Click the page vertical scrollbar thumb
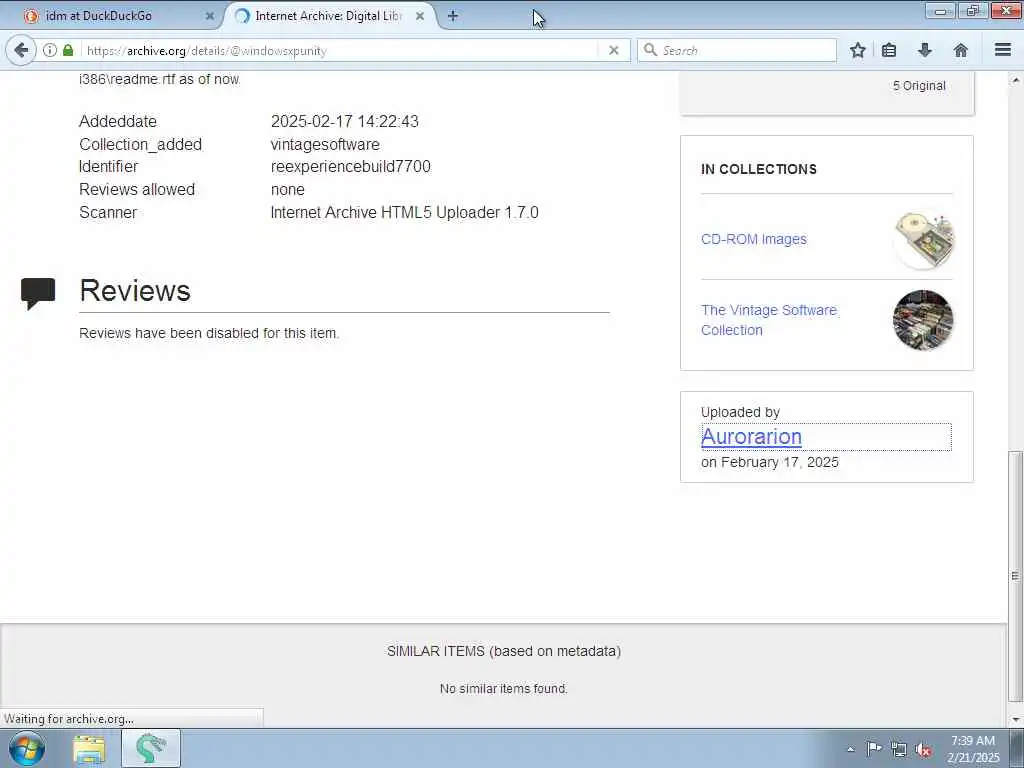The height and width of the screenshot is (768, 1024). click(1015, 576)
